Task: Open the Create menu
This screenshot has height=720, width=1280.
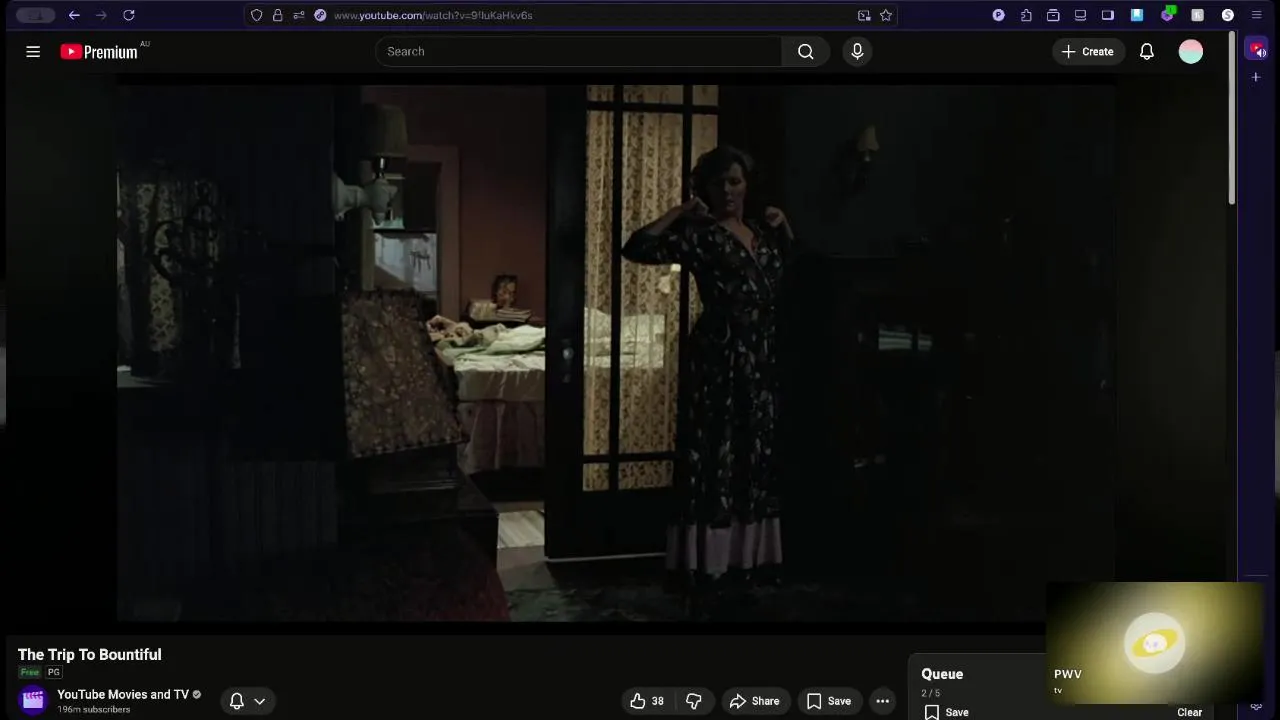Action: 1088,52
